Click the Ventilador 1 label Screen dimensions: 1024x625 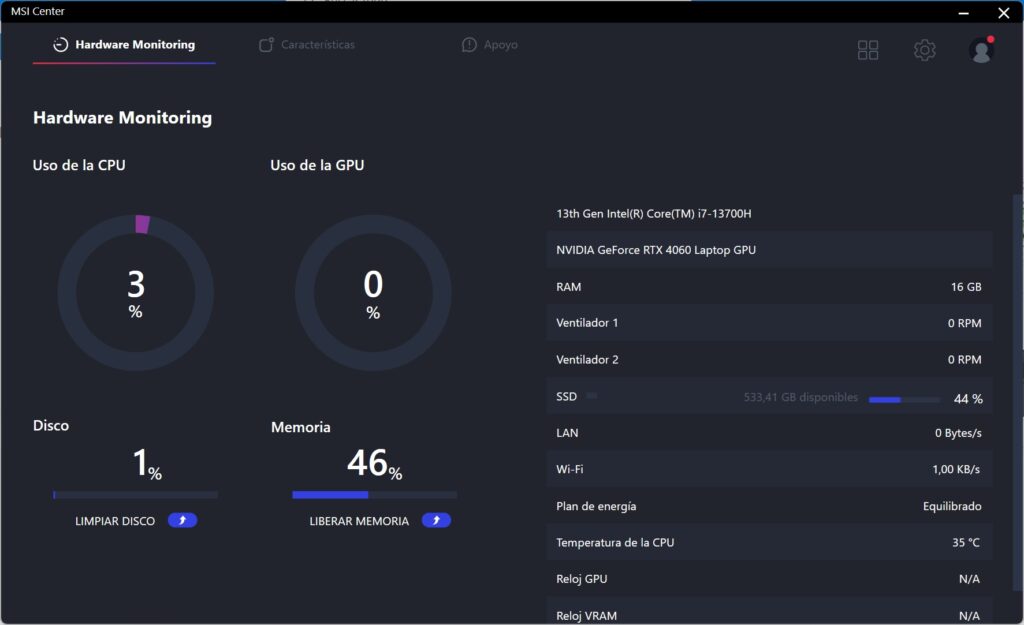coord(587,323)
